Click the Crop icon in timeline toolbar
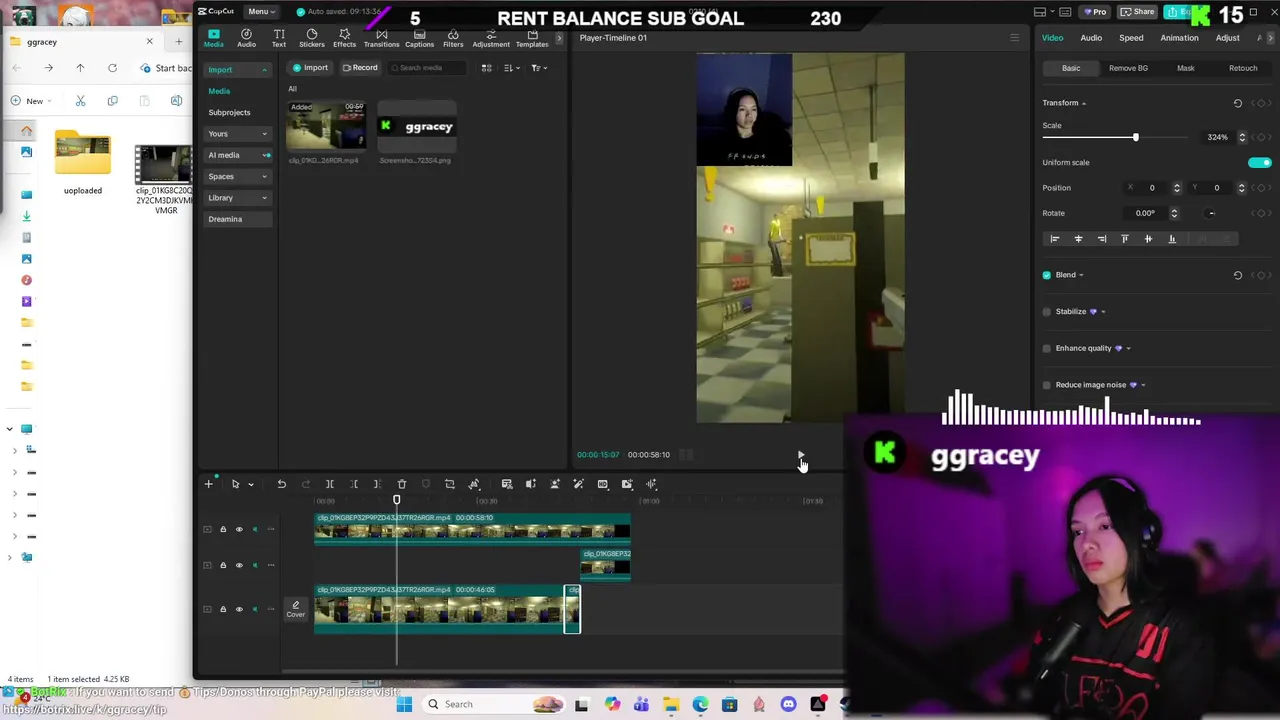 coord(450,484)
